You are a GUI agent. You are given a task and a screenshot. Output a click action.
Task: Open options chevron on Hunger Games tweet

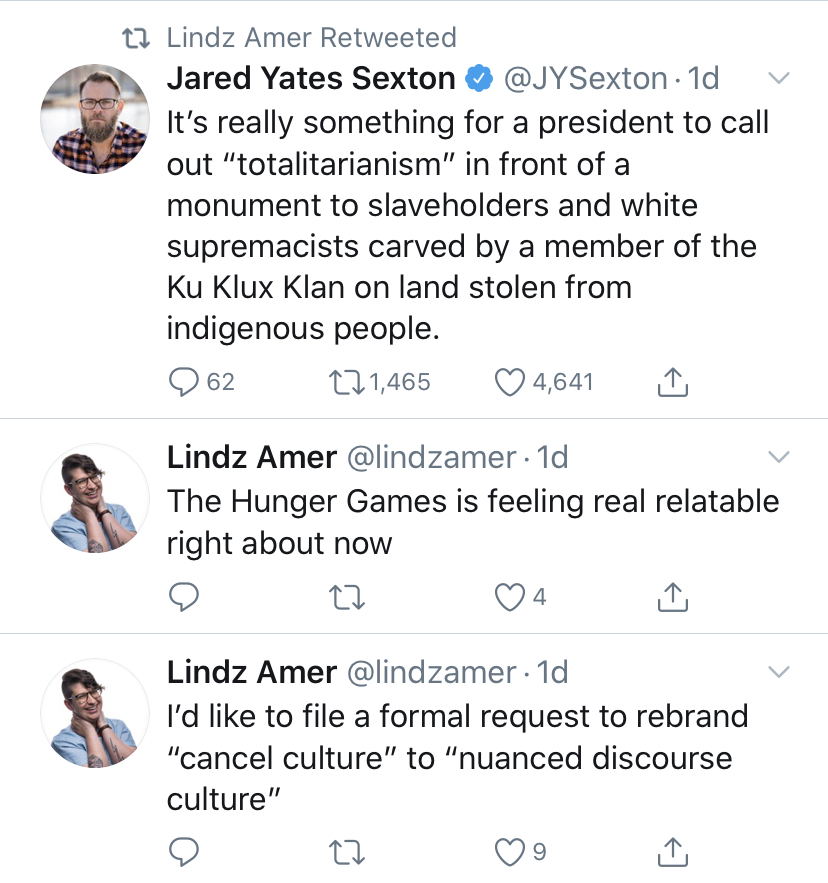[779, 457]
